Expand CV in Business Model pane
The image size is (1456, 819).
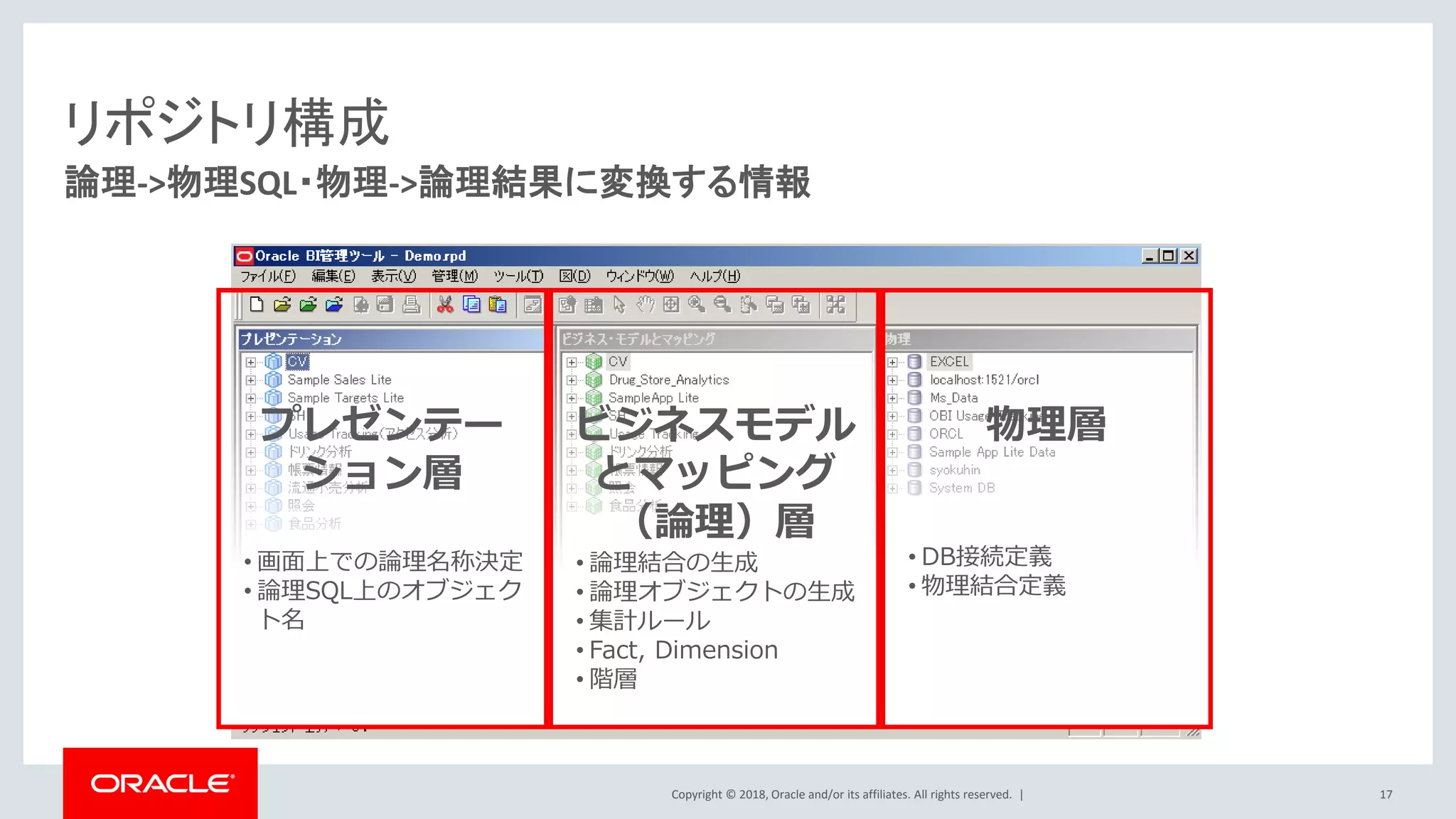tap(571, 362)
